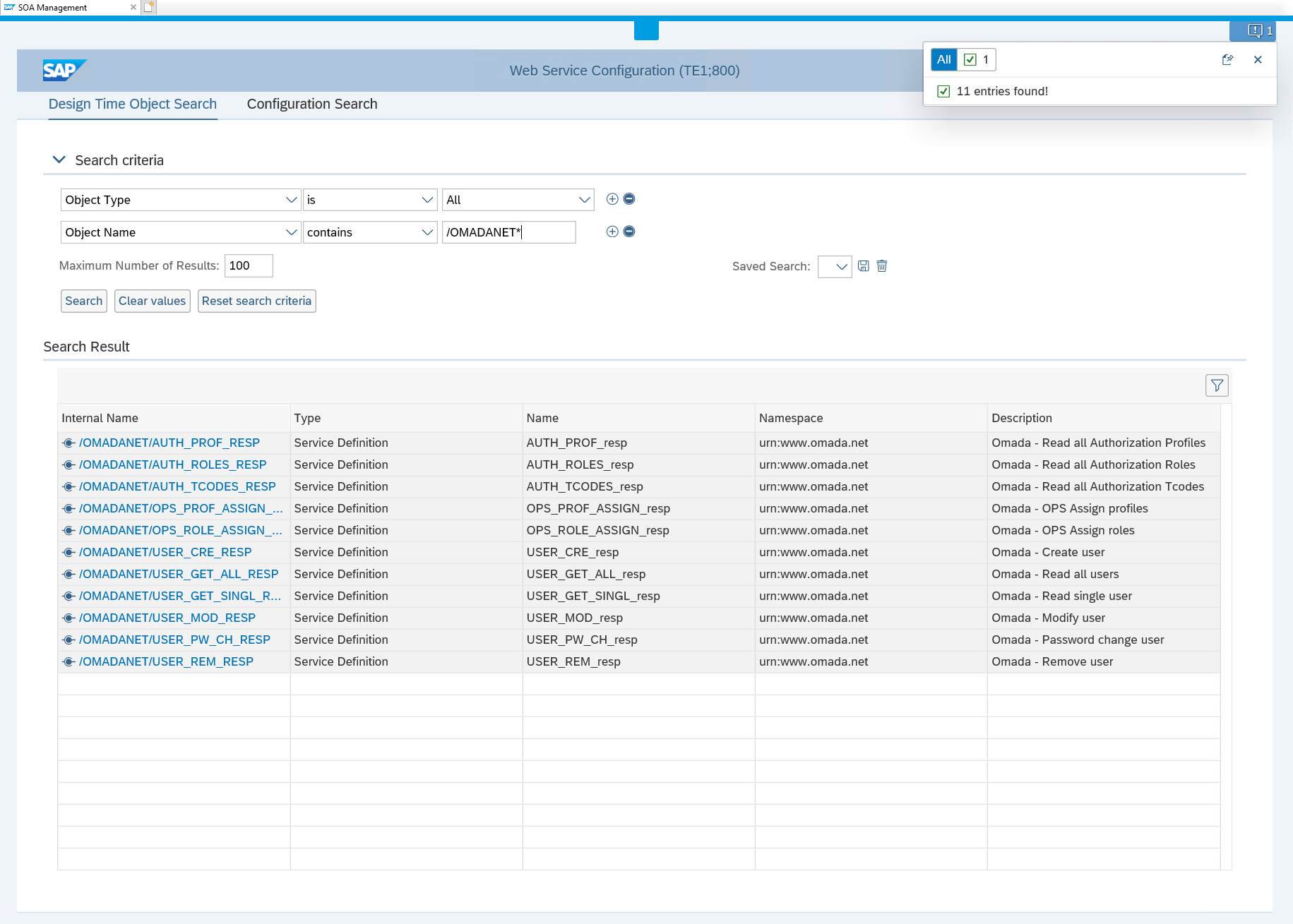Click the green check next to 11 entries found
Screen dimensions: 1293x924
tap(943, 91)
